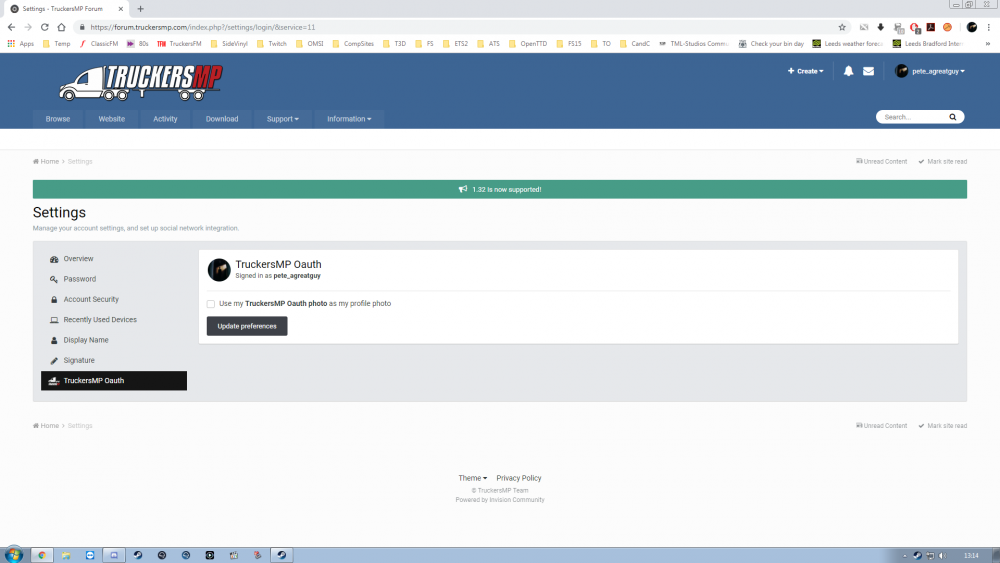This screenshot has width=1000, height=563.
Task: Open the Theme selector in footer
Action: coord(472,478)
